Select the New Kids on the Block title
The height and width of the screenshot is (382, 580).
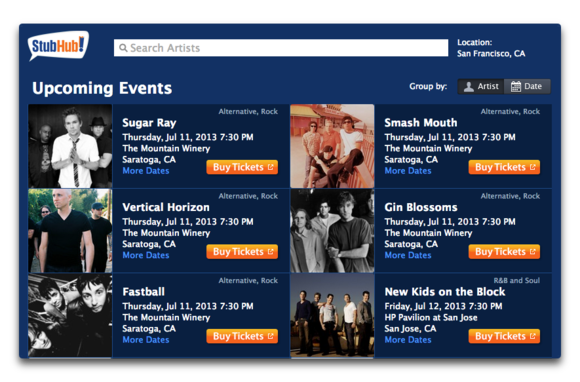coord(445,292)
